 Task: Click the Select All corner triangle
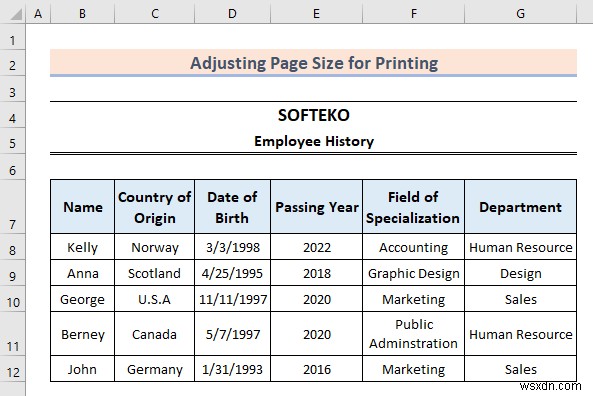[16, 14]
